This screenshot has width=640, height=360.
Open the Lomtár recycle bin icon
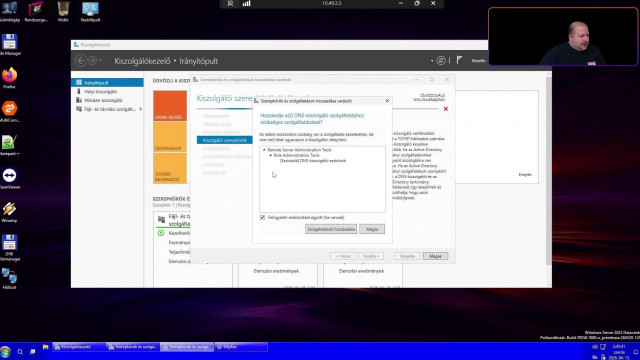point(63,11)
